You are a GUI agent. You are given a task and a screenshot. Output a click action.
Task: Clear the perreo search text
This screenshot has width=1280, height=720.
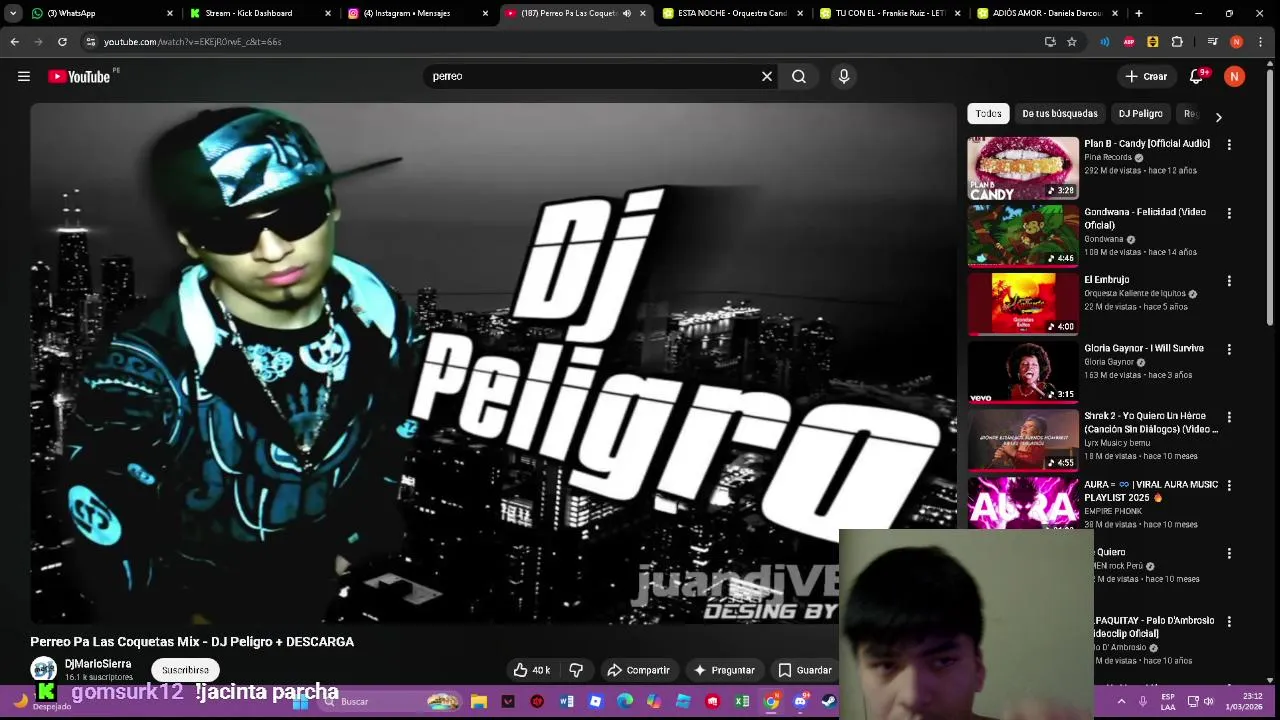pos(767,76)
